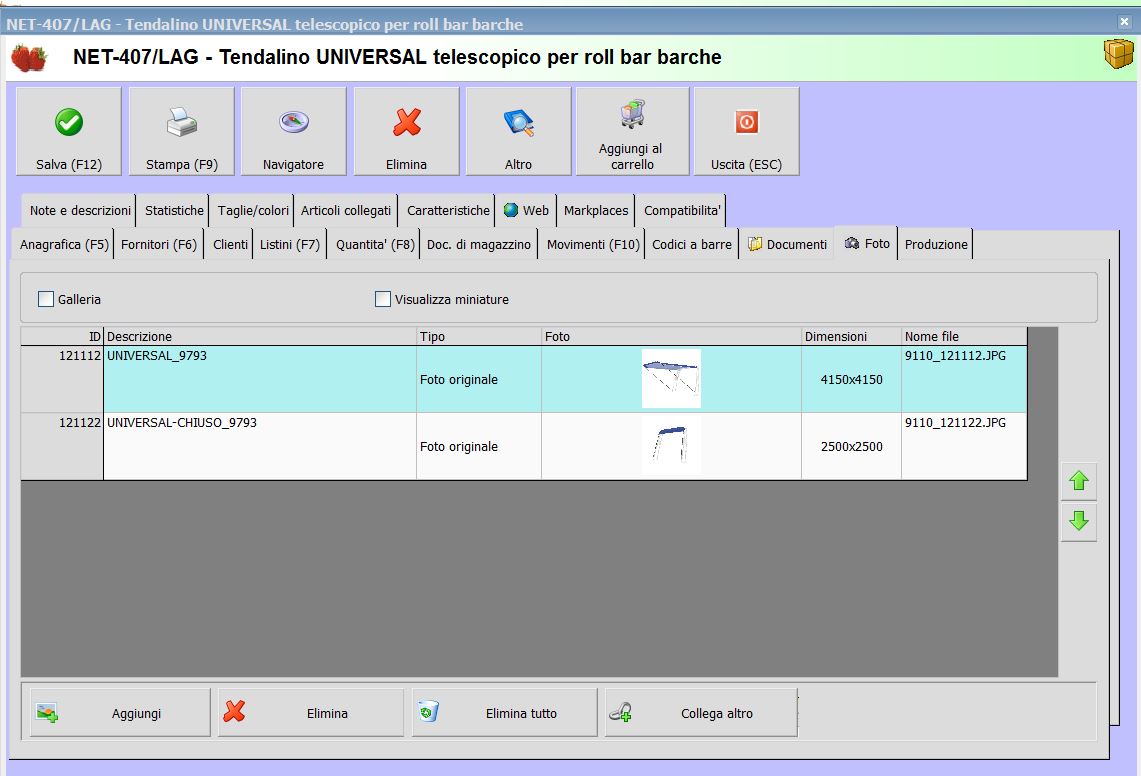Image resolution: width=1141 pixels, height=776 pixels.
Task: Move photo up with green arrow
Action: (x=1078, y=481)
